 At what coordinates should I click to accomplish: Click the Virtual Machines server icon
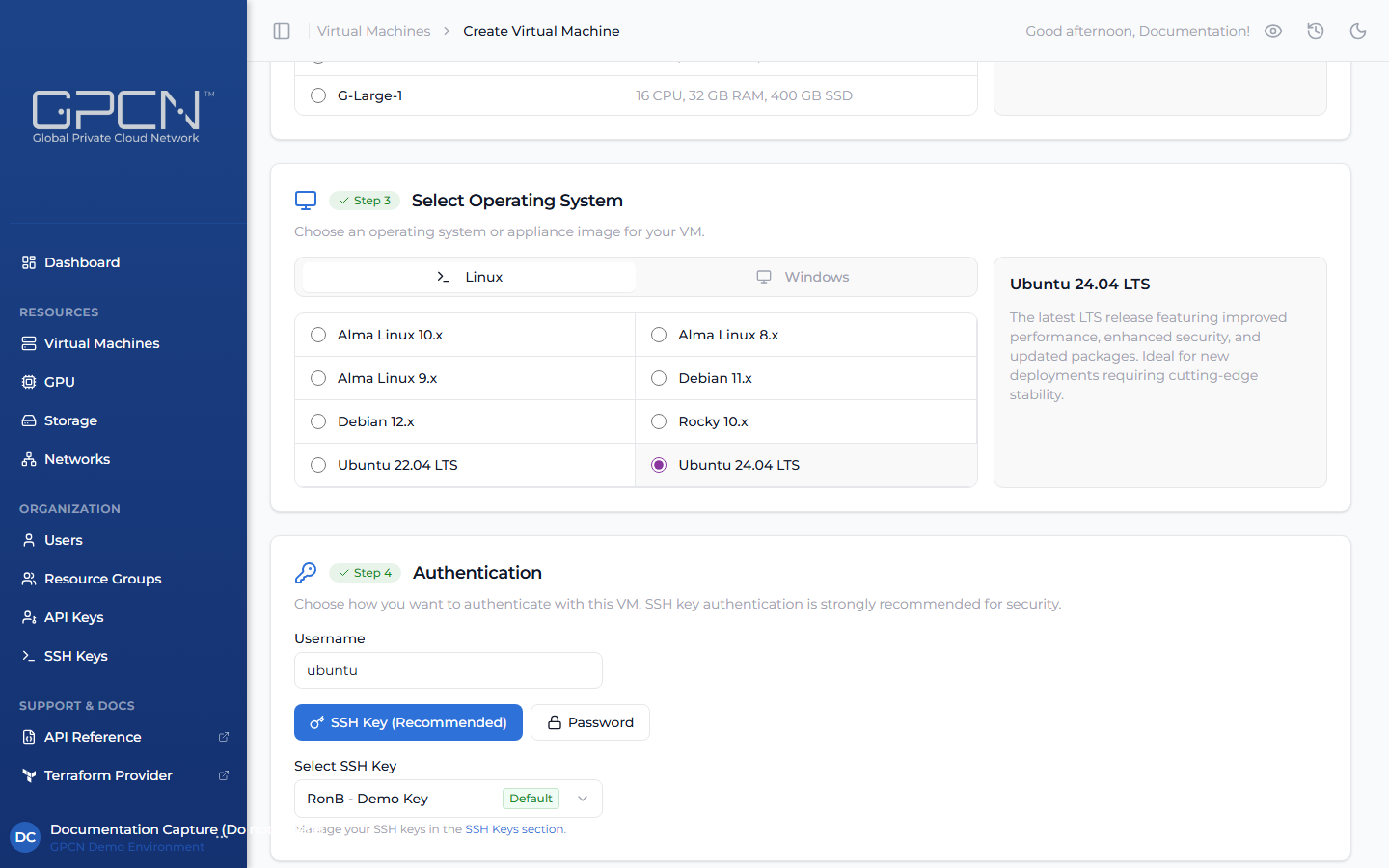tap(29, 343)
